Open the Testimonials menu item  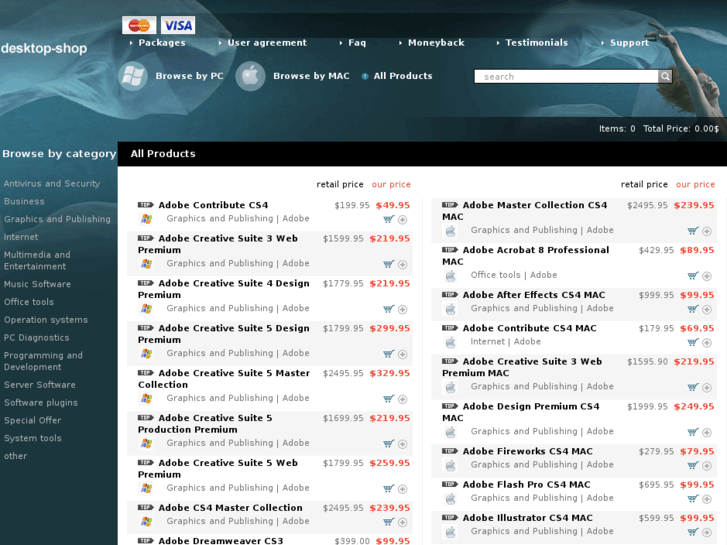(536, 43)
